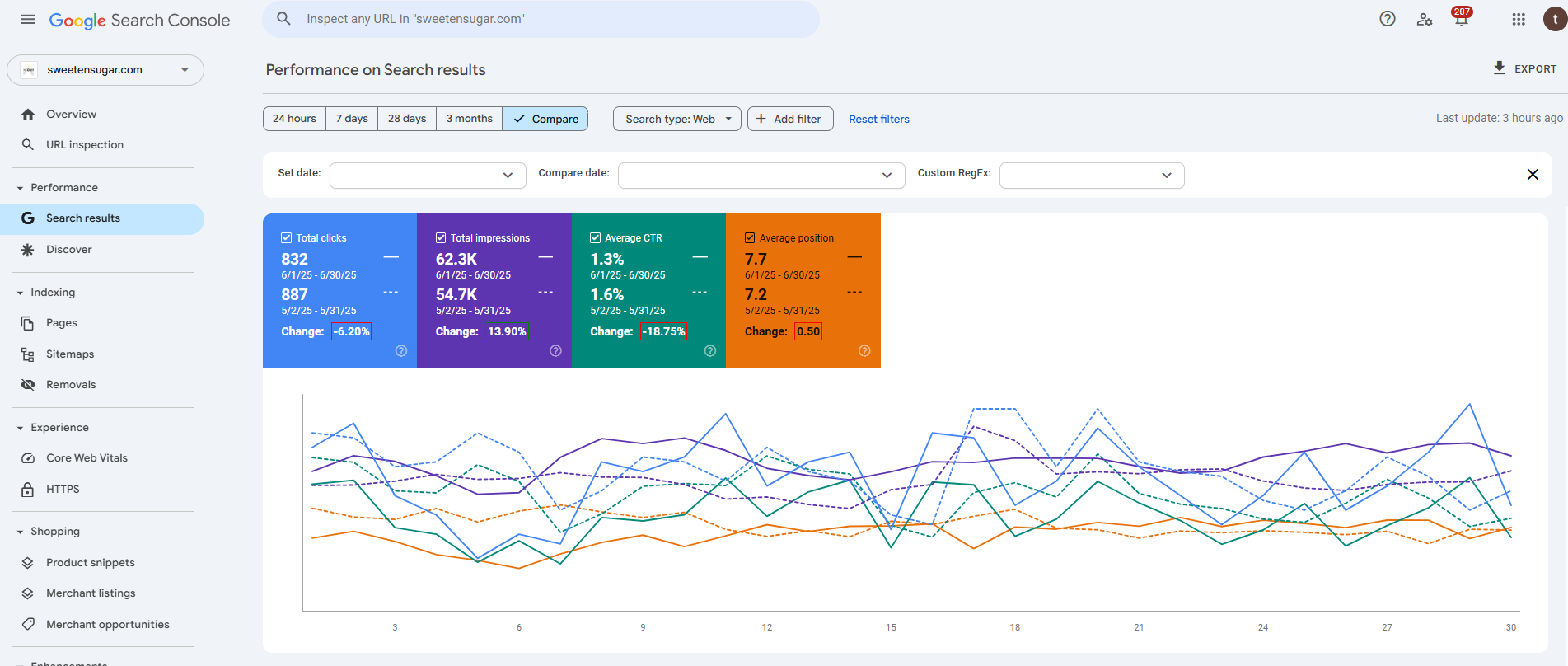
Task: Click the Add filter button
Action: [790, 119]
